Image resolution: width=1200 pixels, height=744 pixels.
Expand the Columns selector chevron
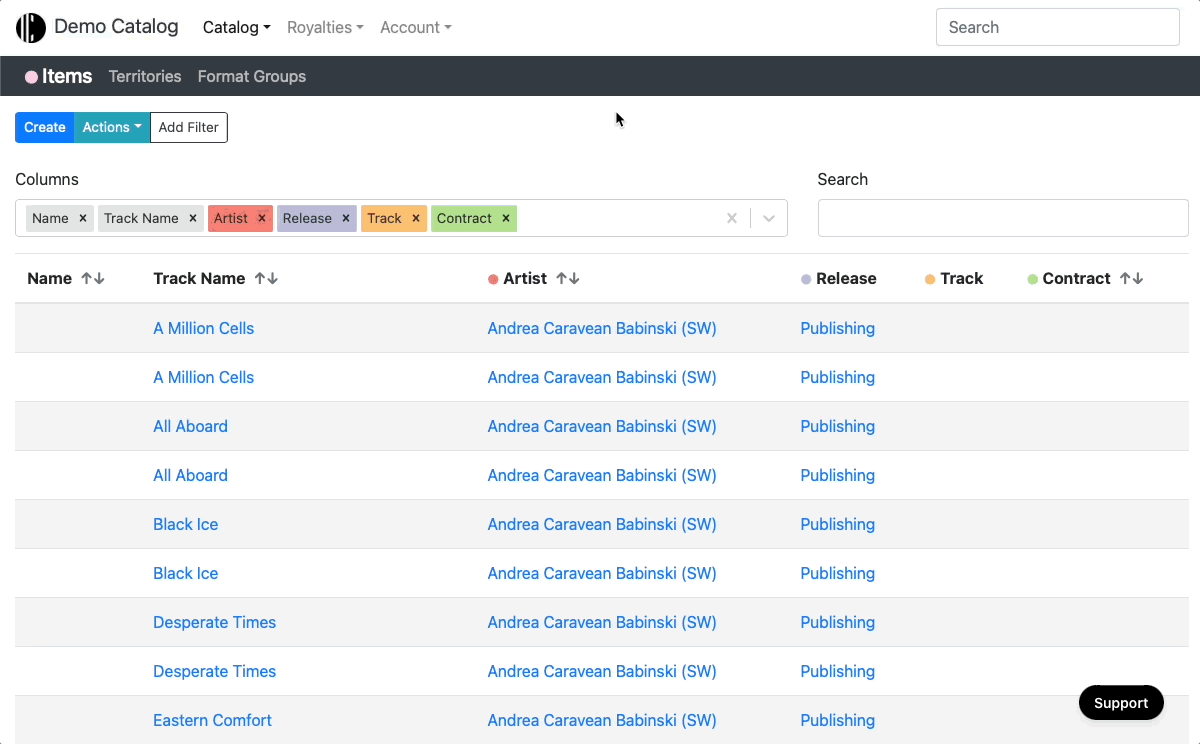769,218
